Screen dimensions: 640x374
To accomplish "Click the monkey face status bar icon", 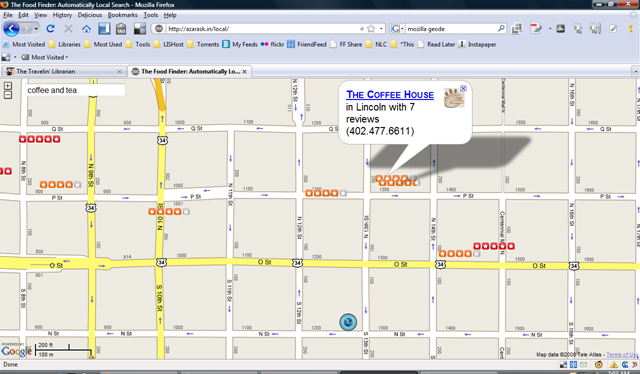I will tap(598, 365).
